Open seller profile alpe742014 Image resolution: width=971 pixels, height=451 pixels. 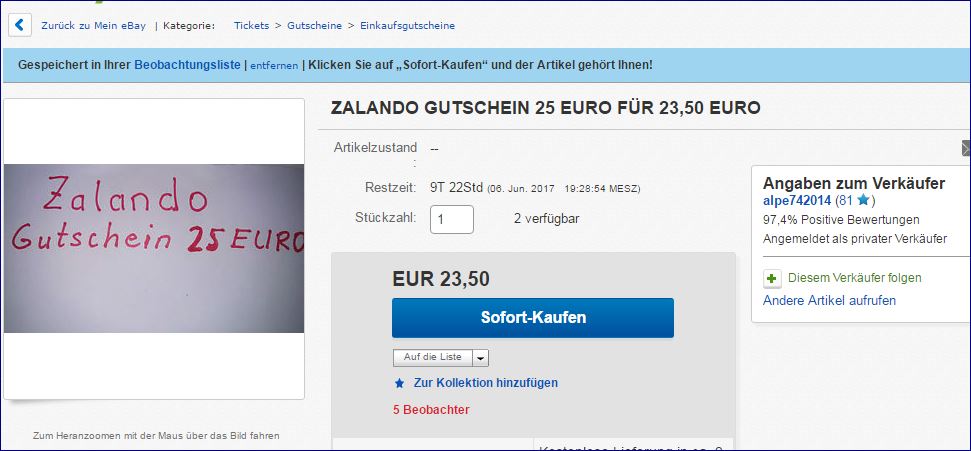pos(797,201)
